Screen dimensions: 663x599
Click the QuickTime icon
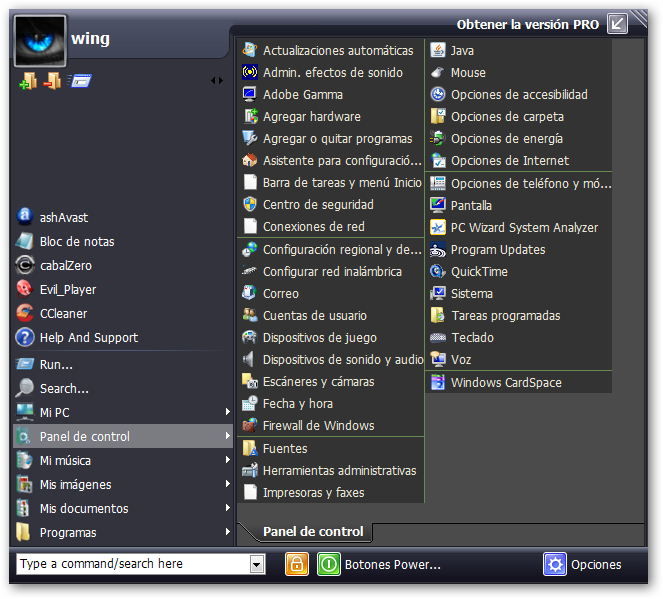tap(437, 271)
